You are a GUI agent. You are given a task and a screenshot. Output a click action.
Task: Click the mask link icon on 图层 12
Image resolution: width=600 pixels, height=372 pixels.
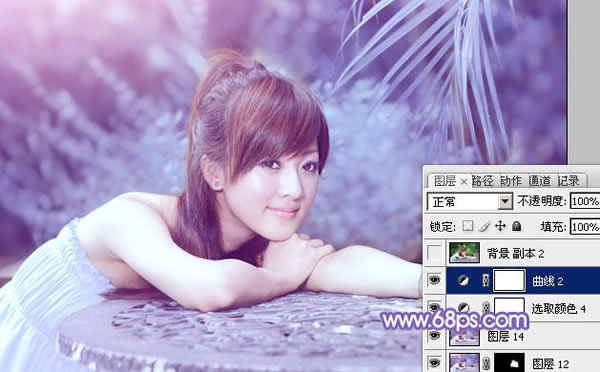(x=486, y=362)
